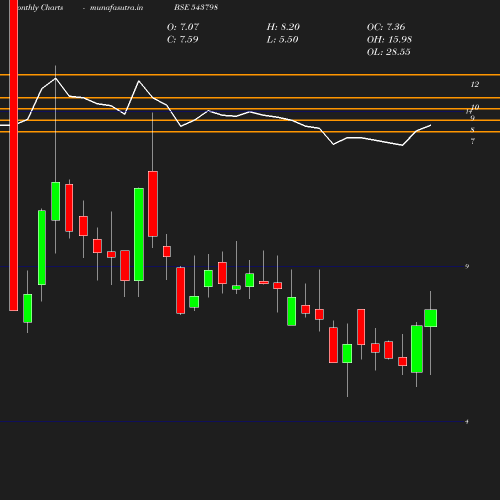500x500 pixels.
Task: Click price label 9 on blue line
Action: coord(467,266)
